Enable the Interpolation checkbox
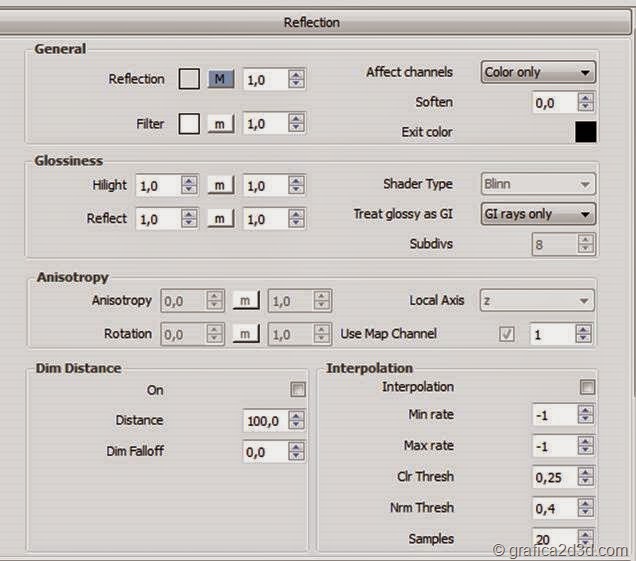 [x=587, y=387]
